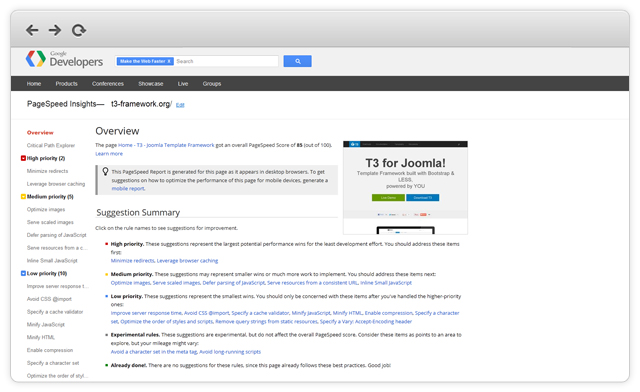
Task: Follow Minimize redirects link in summary
Action: click(x=133, y=261)
